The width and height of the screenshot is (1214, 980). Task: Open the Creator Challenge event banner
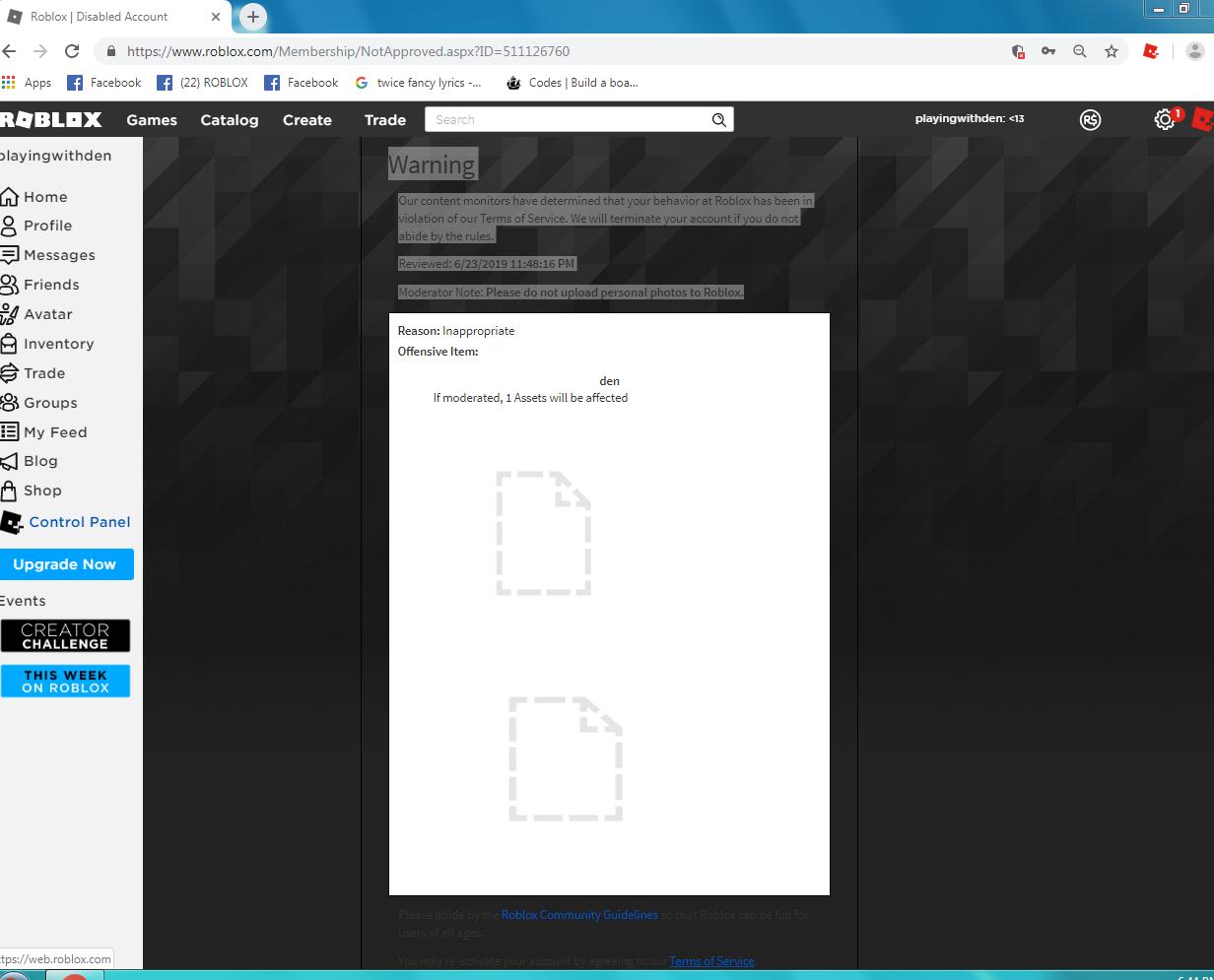pos(65,635)
